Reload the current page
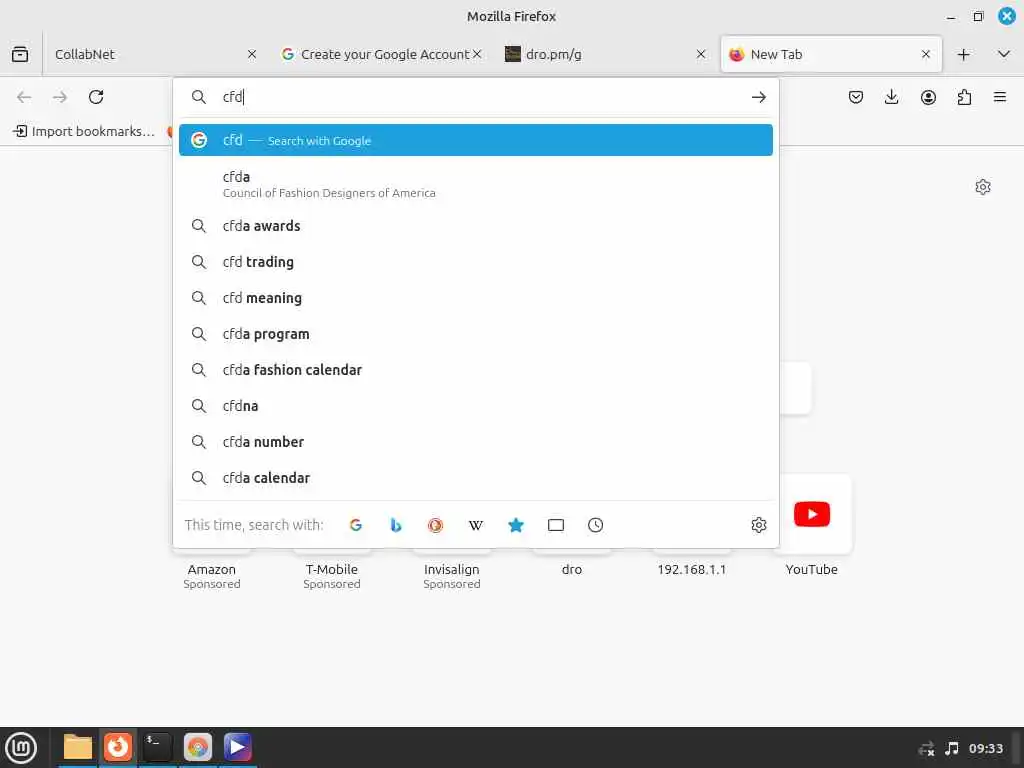Image resolution: width=1024 pixels, height=768 pixels. [x=96, y=97]
